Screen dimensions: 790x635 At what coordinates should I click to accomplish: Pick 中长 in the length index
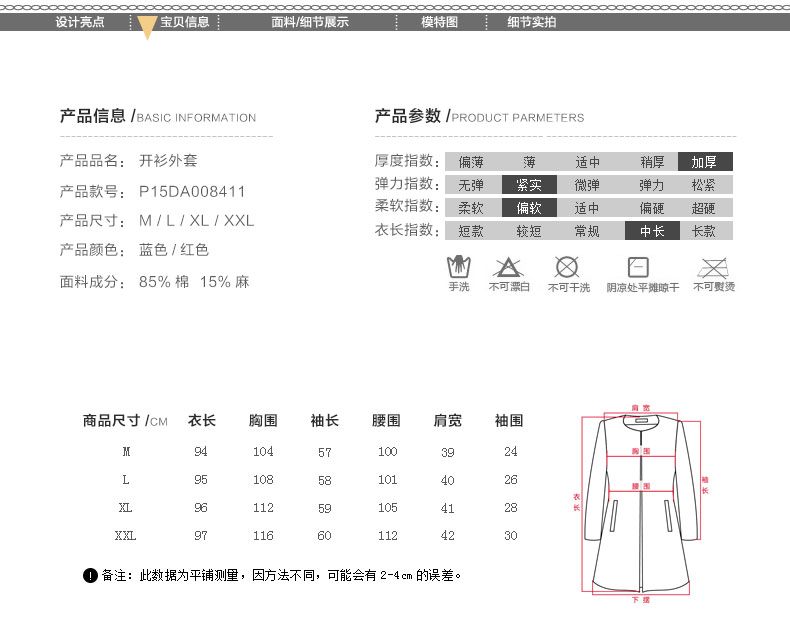(652, 231)
